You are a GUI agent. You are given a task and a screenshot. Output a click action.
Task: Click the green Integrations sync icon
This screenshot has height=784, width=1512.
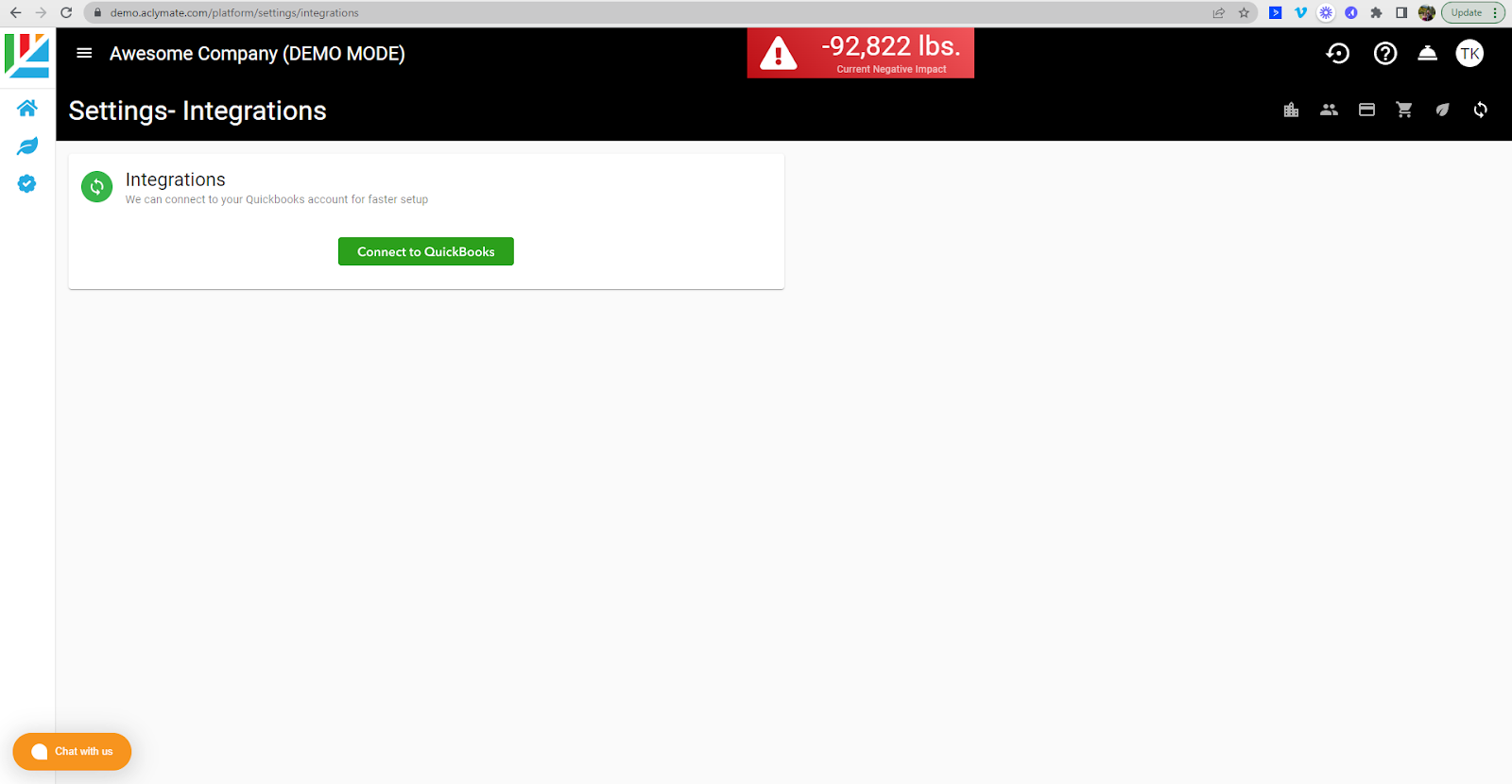(96, 187)
